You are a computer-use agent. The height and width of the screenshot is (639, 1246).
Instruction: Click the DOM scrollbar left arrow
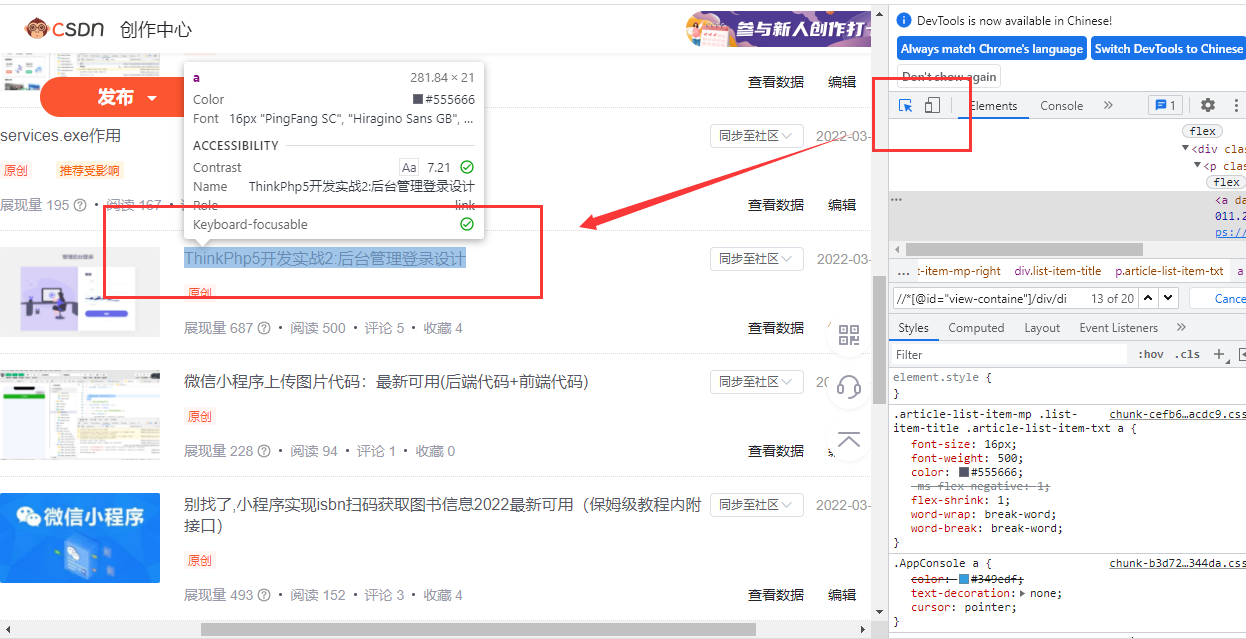point(897,249)
